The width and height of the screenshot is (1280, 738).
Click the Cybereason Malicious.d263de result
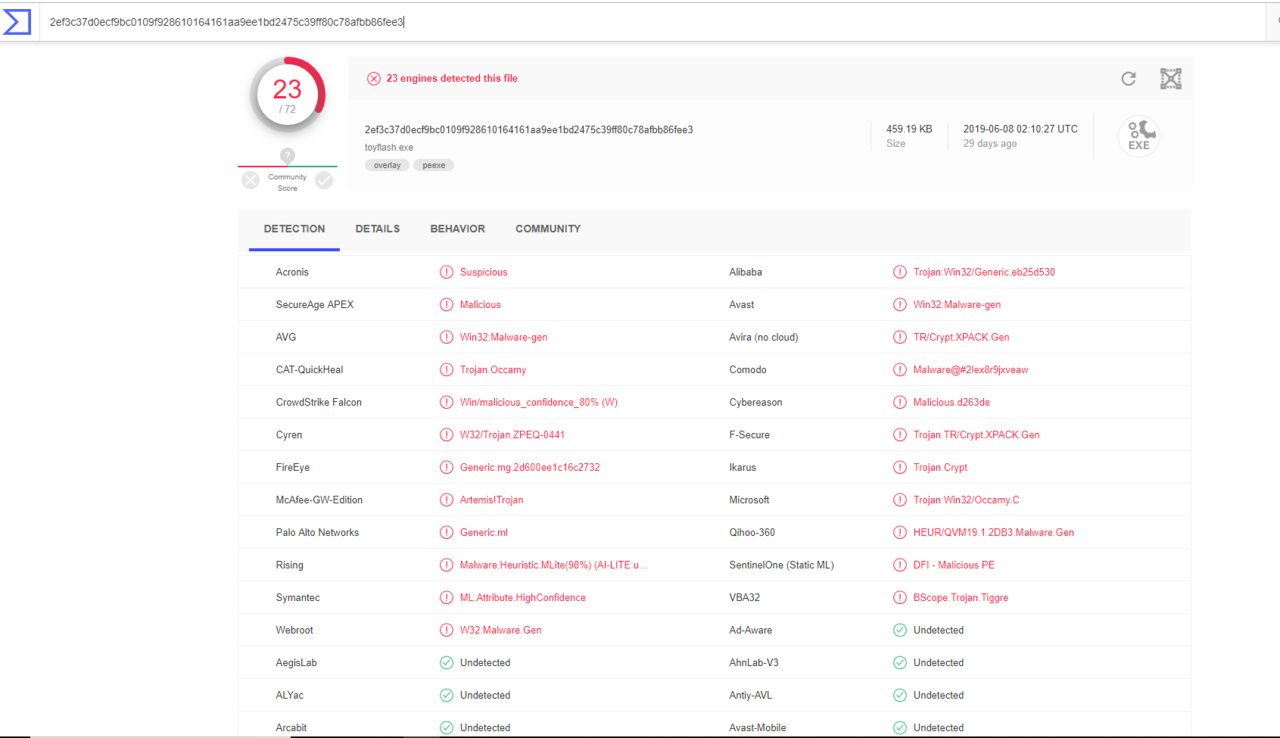click(x=951, y=402)
